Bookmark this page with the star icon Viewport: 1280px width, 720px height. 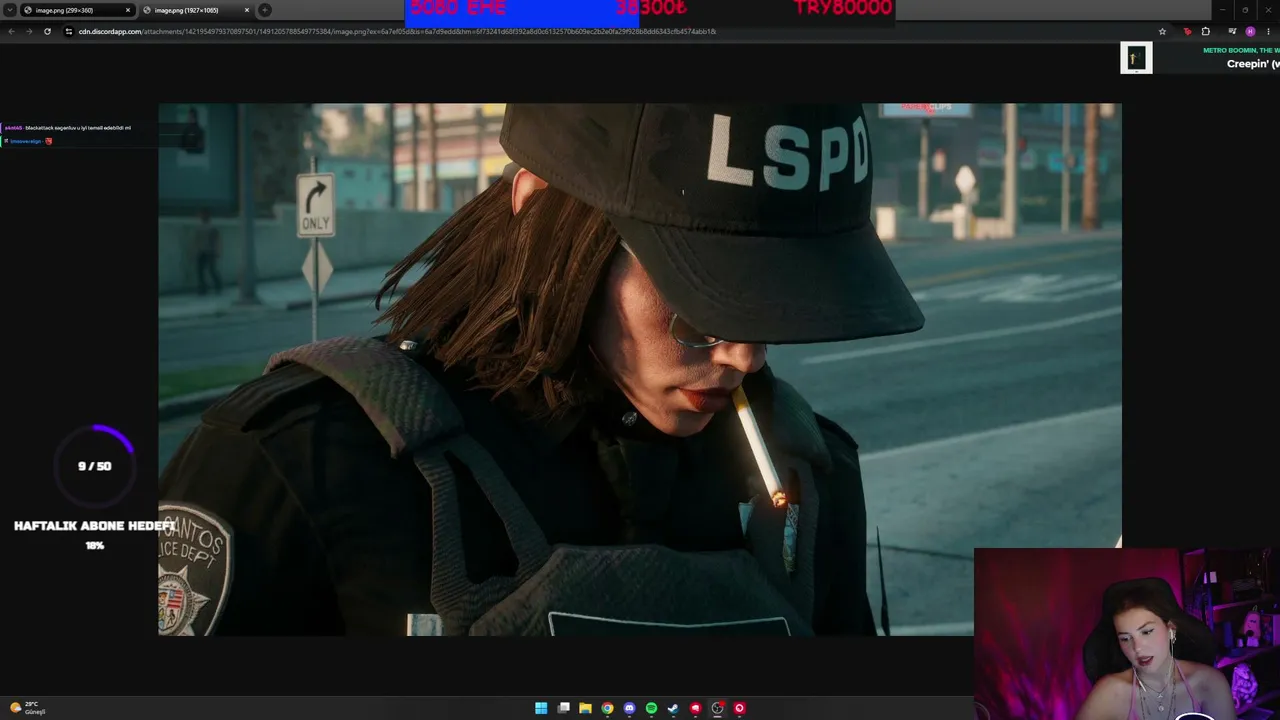pos(1162,31)
